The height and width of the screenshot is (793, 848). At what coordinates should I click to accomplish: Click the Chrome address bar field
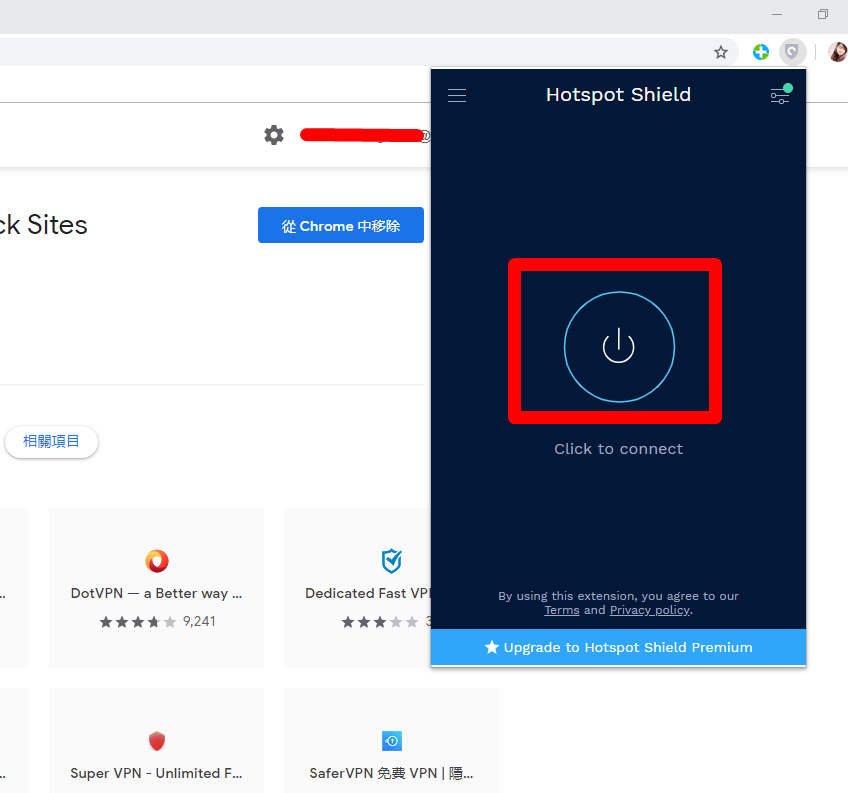point(350,52)
